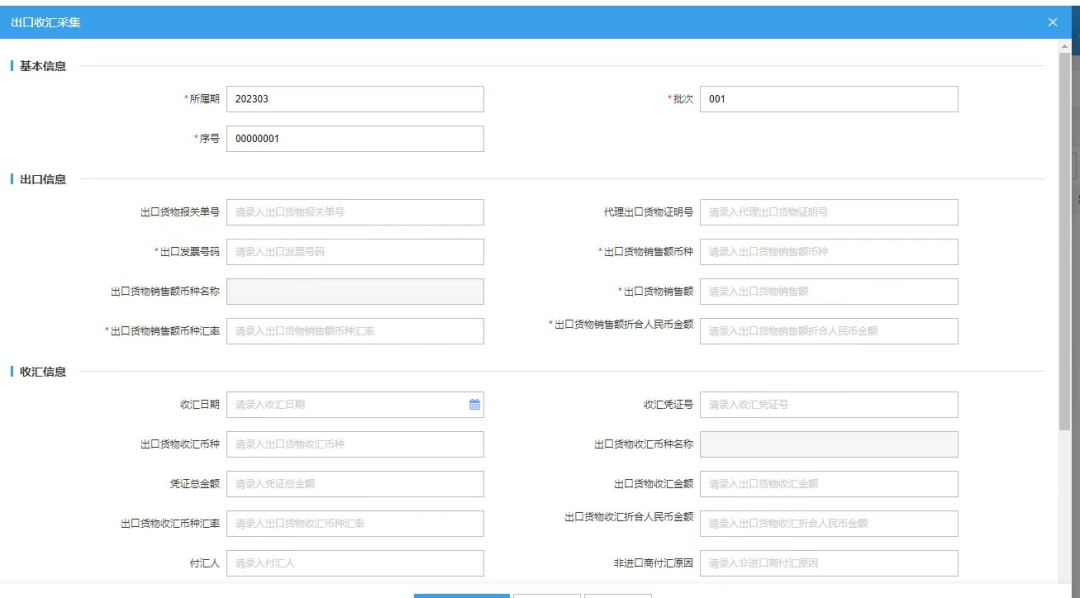Click the 出口收汇采集 title text

click(46, 23)
